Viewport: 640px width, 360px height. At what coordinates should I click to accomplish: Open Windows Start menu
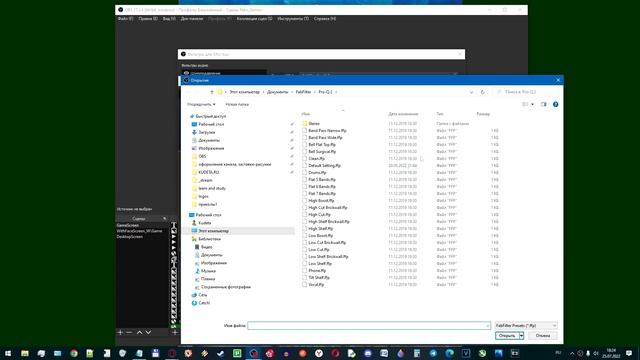tap(8, 353)
